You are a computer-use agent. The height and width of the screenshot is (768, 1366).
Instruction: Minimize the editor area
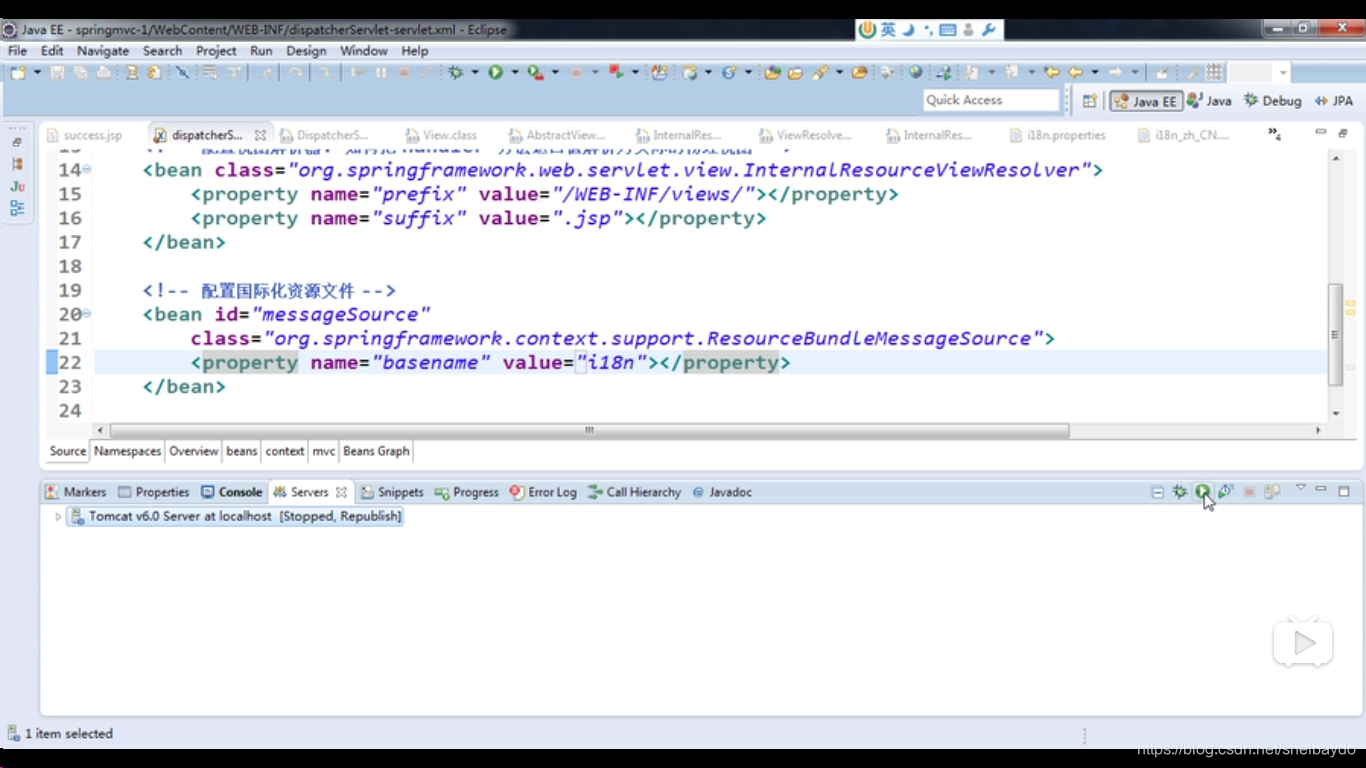pos(1320,133)
